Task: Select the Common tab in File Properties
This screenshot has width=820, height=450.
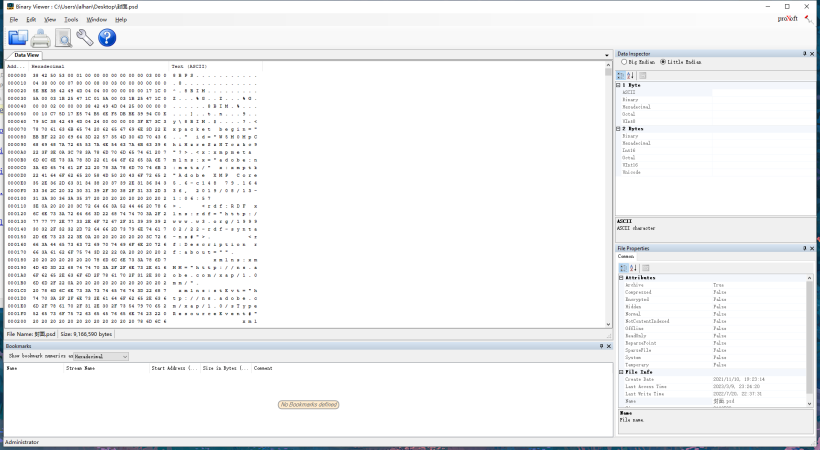Action: [x=626, y=256]
